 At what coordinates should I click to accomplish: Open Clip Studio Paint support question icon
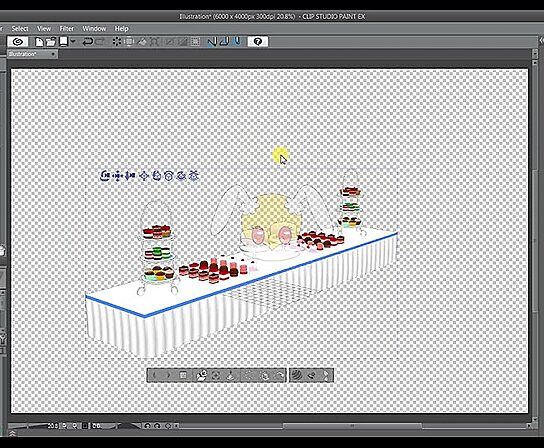pos(258,42)
